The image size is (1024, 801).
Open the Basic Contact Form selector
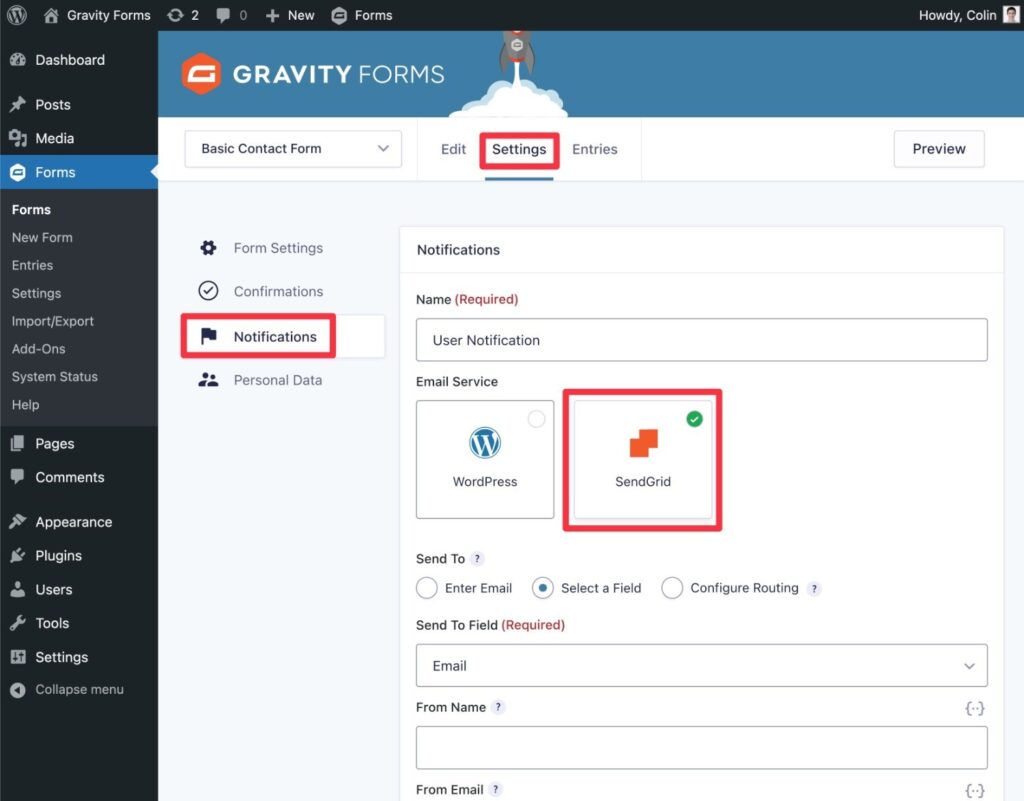tap(292, 148)
